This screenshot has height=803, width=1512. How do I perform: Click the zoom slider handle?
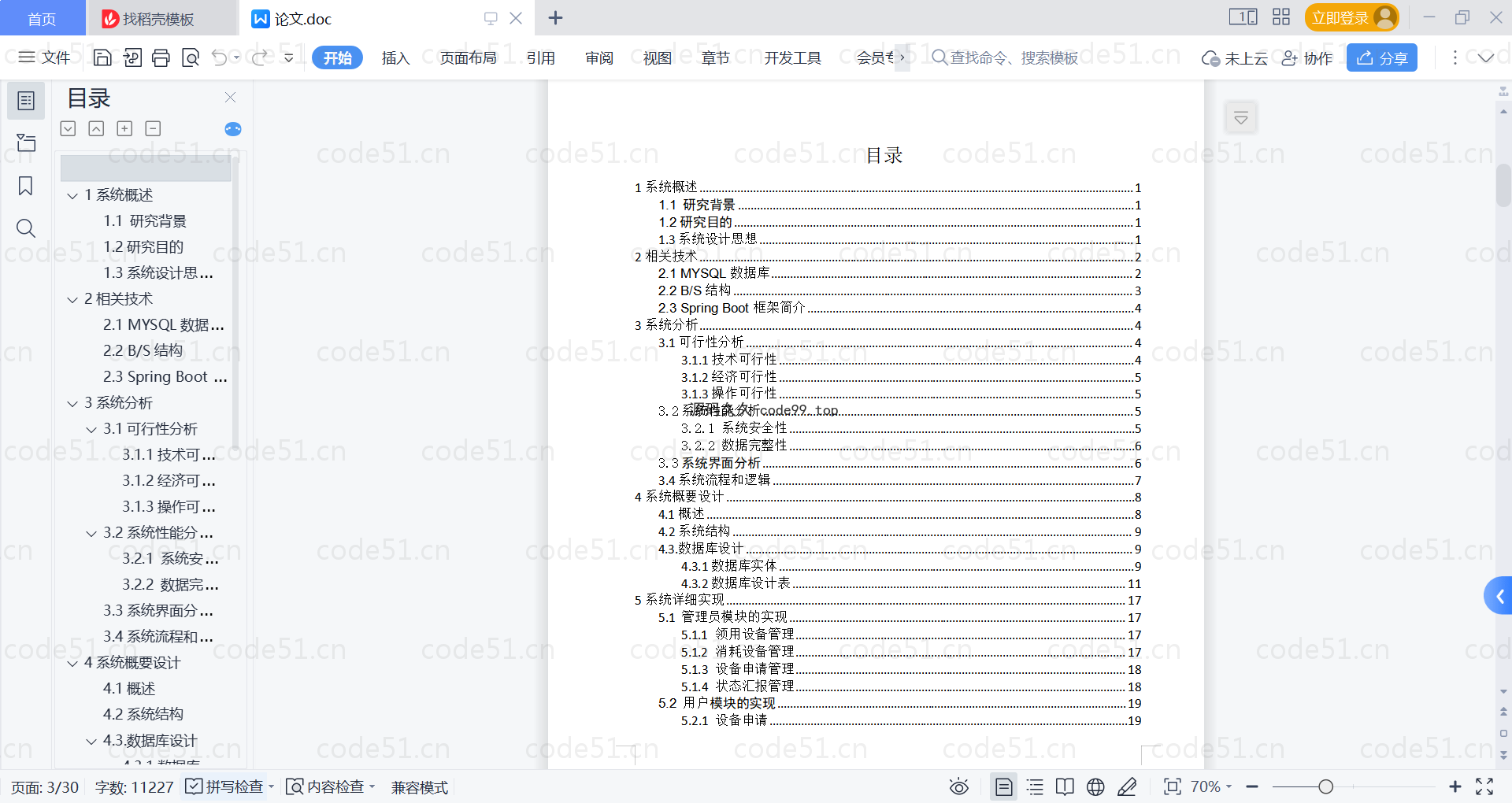[1325, 786]
